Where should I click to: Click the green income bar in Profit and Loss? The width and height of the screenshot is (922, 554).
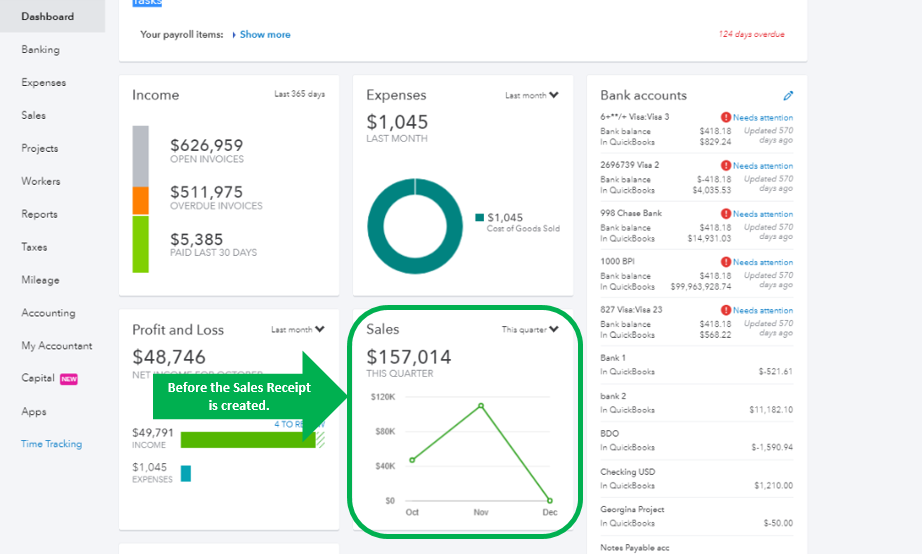pyautogui.click(x=248, y=439)
